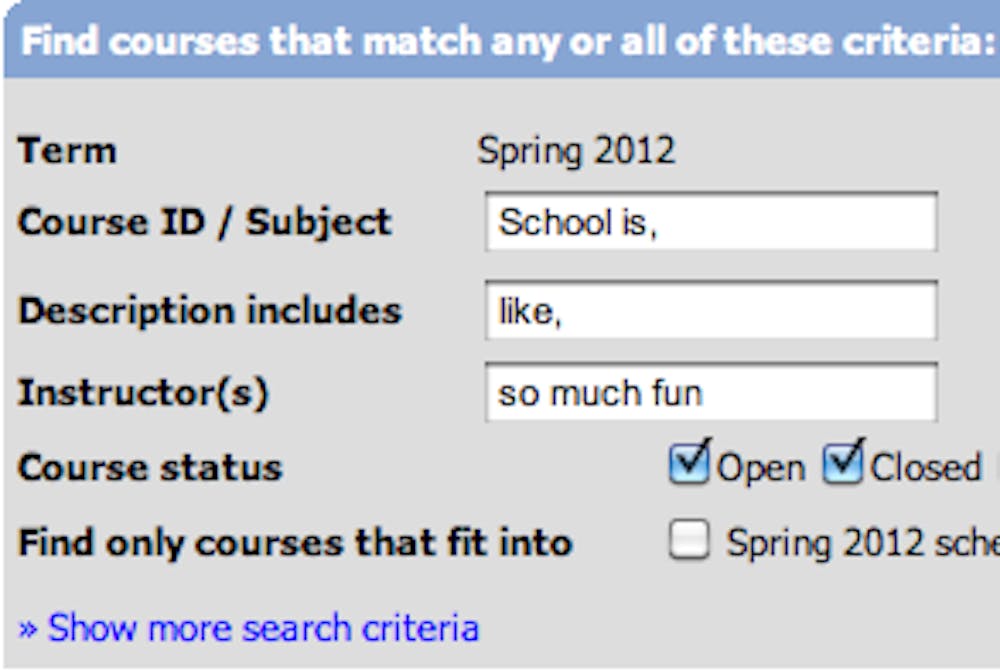Image resolution: width=1000 pixels, height=672 pixels.
Task: Click the Course ID / Subject label
Action: pyautogui.click(x=204, y=222)
